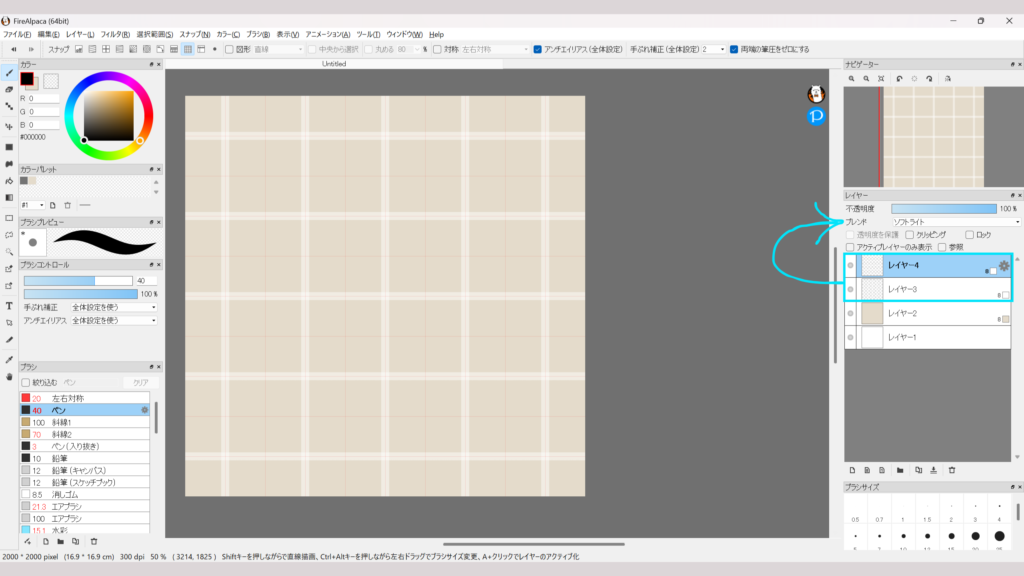
Task: Delete layer using trash icon in layer panel
Action: (952, 469)
